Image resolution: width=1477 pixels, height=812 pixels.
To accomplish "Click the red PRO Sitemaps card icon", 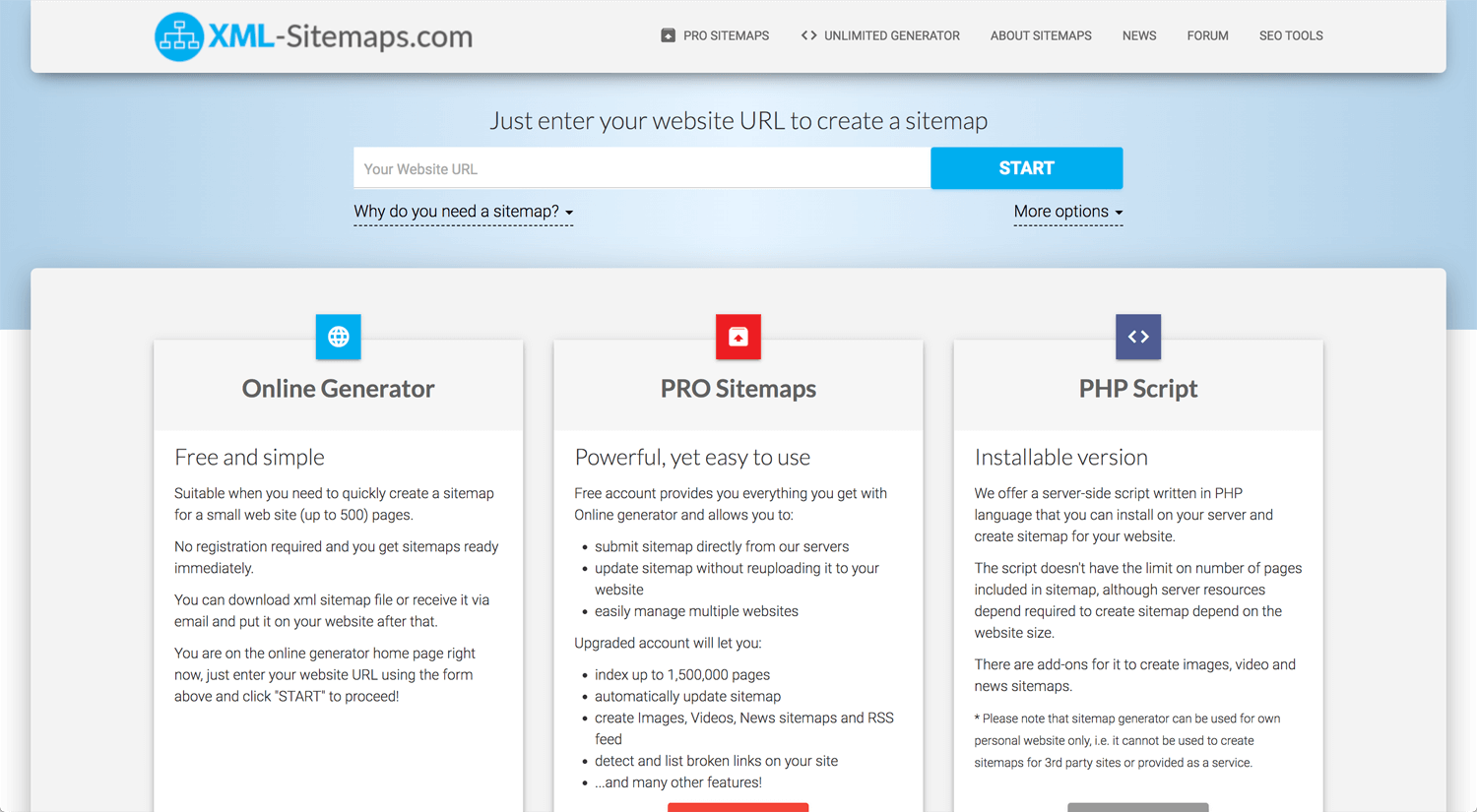I will tap(738, 337).
